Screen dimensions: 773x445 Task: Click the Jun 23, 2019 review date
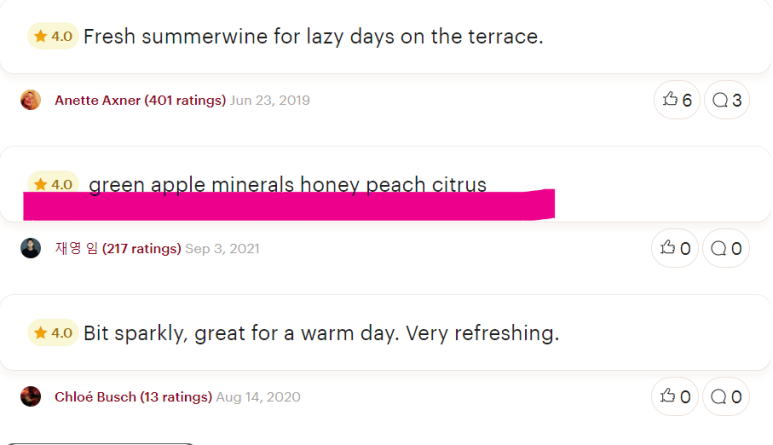(x=270, y=101)
